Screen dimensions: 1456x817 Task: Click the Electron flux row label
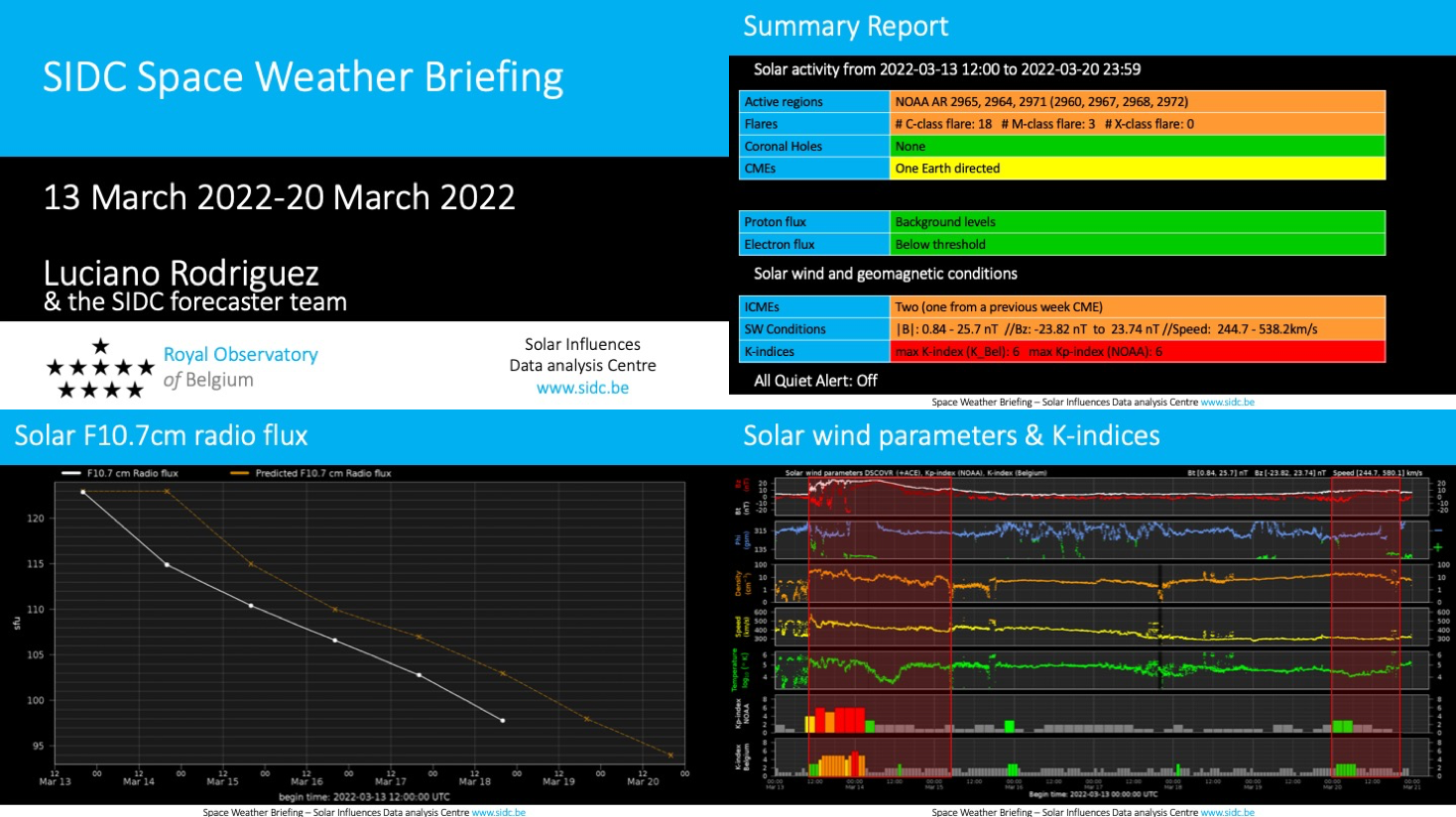point(814,244)
